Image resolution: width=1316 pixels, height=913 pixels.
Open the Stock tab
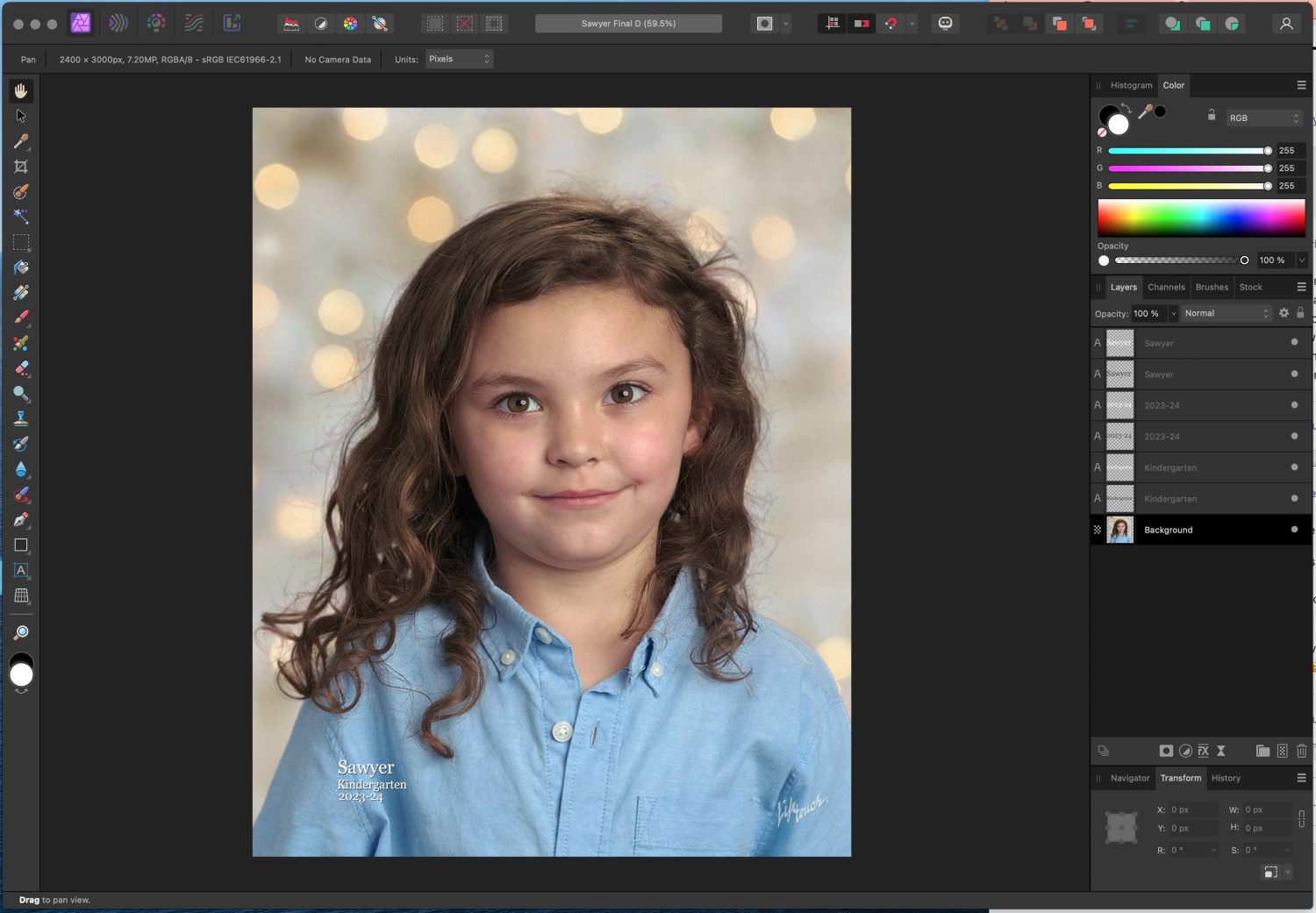1250,287
